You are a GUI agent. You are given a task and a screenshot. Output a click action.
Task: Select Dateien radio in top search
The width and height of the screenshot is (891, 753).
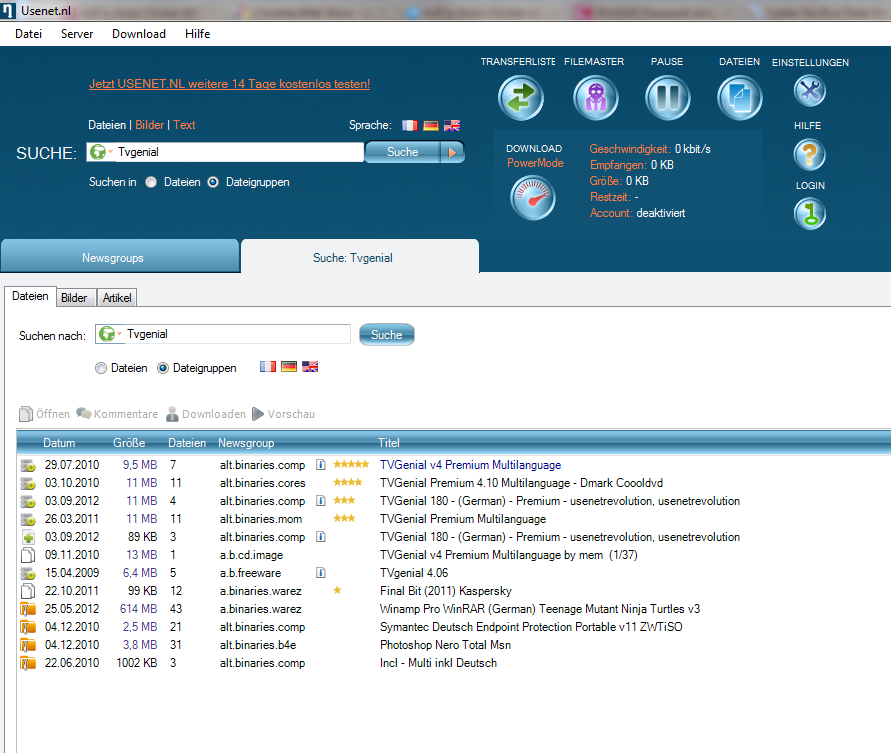tap(152, 183)
